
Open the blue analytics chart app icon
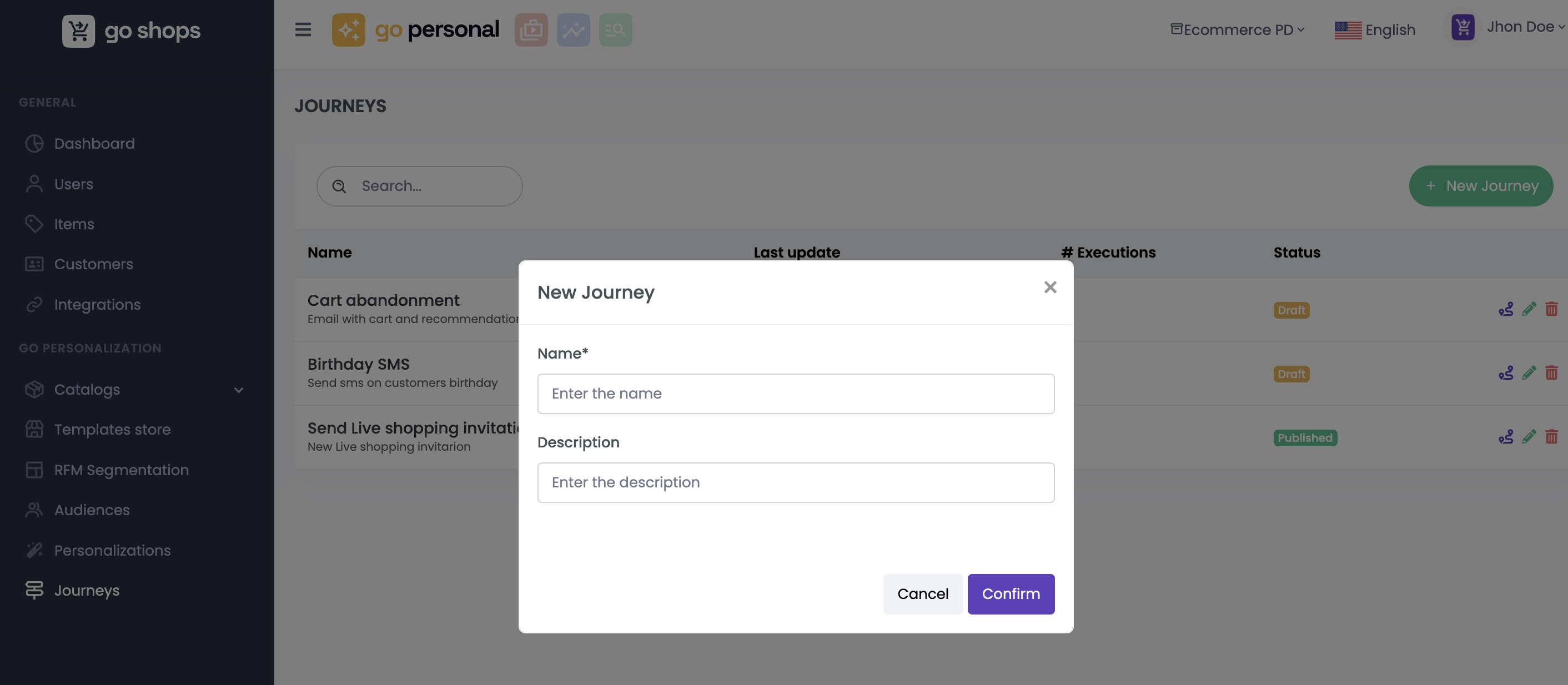tap(573, 29)
